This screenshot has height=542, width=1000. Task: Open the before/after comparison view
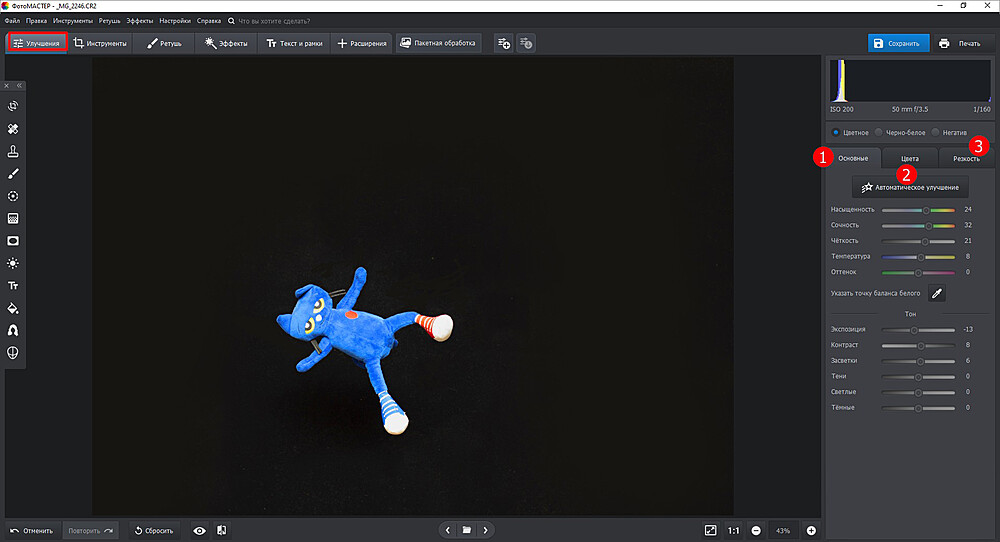221,530
